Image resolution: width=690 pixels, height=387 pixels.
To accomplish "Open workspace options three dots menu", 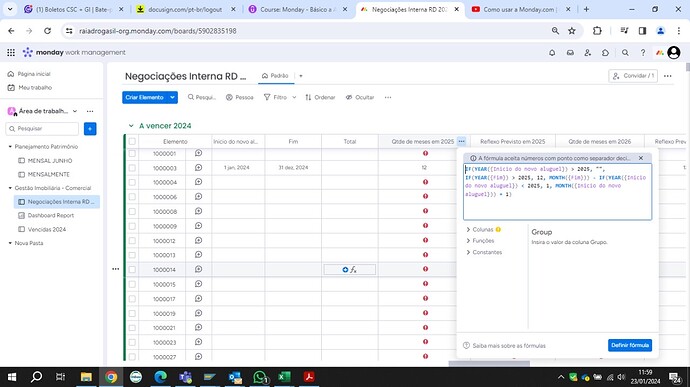I will tap(90, 111).
